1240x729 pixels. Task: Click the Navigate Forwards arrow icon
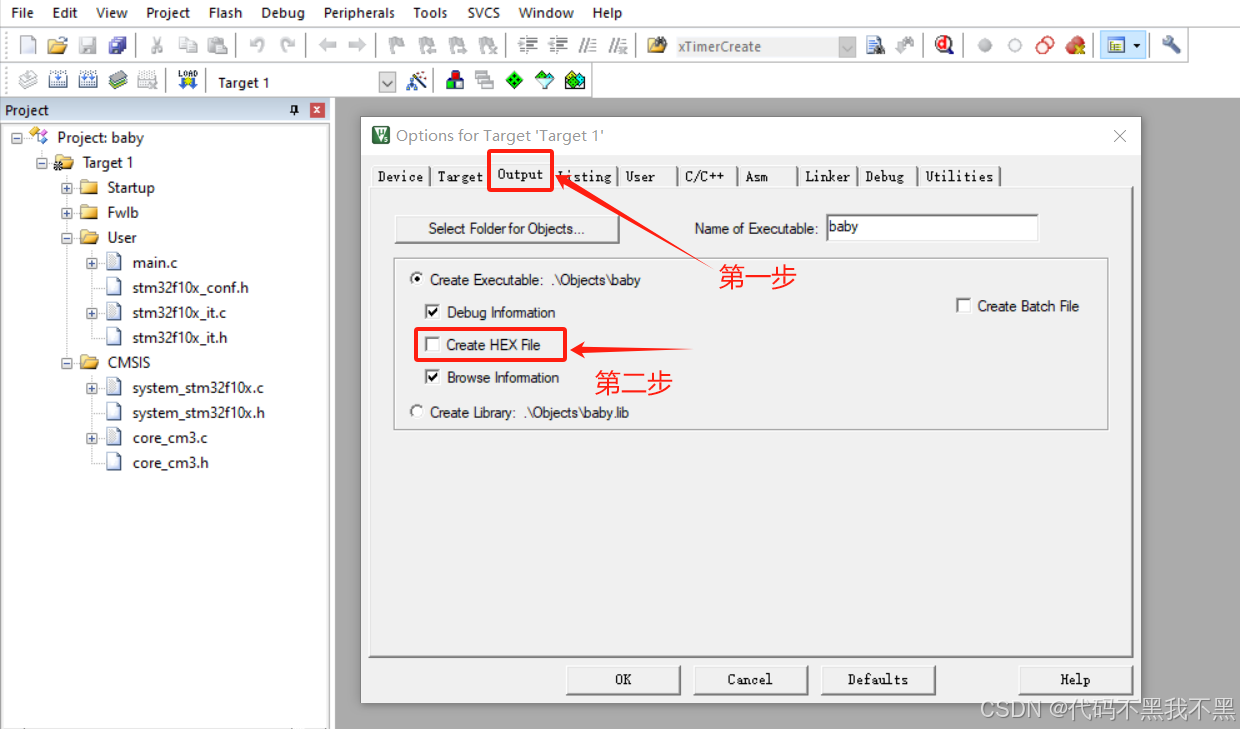(357, 46)
